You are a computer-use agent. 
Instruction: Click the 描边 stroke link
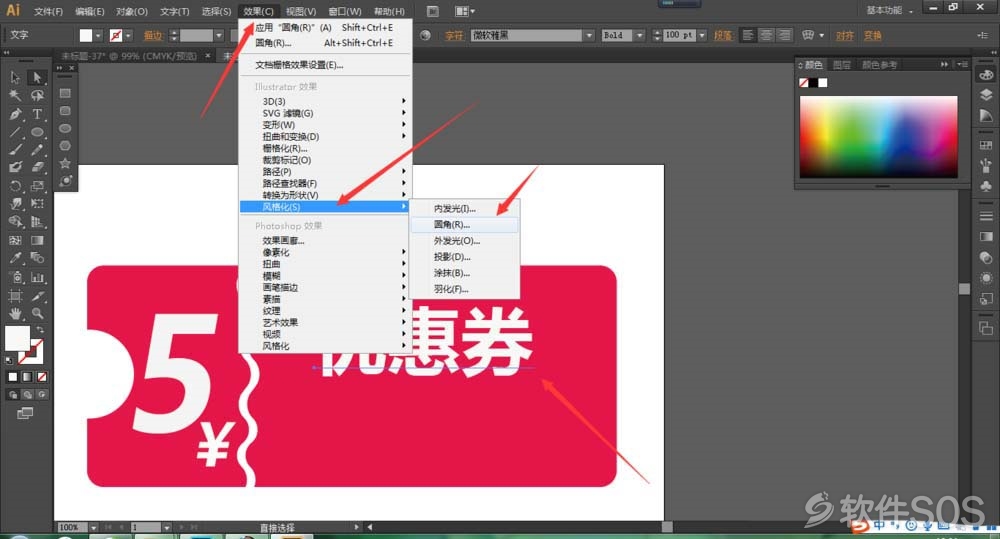pos(153,36)
